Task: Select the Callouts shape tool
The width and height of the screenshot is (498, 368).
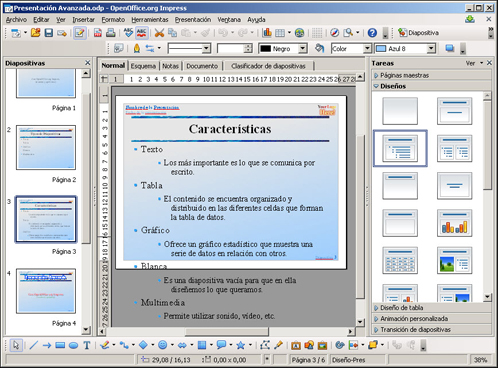Action: [221, 345]
